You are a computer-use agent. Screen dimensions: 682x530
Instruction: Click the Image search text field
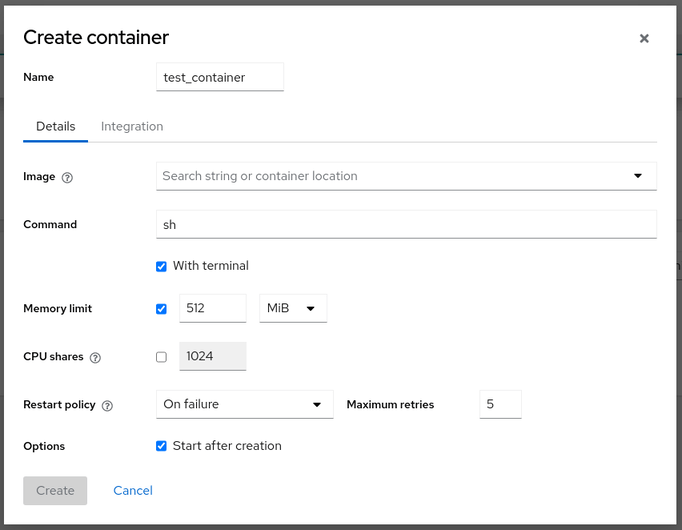click(390, 176)
